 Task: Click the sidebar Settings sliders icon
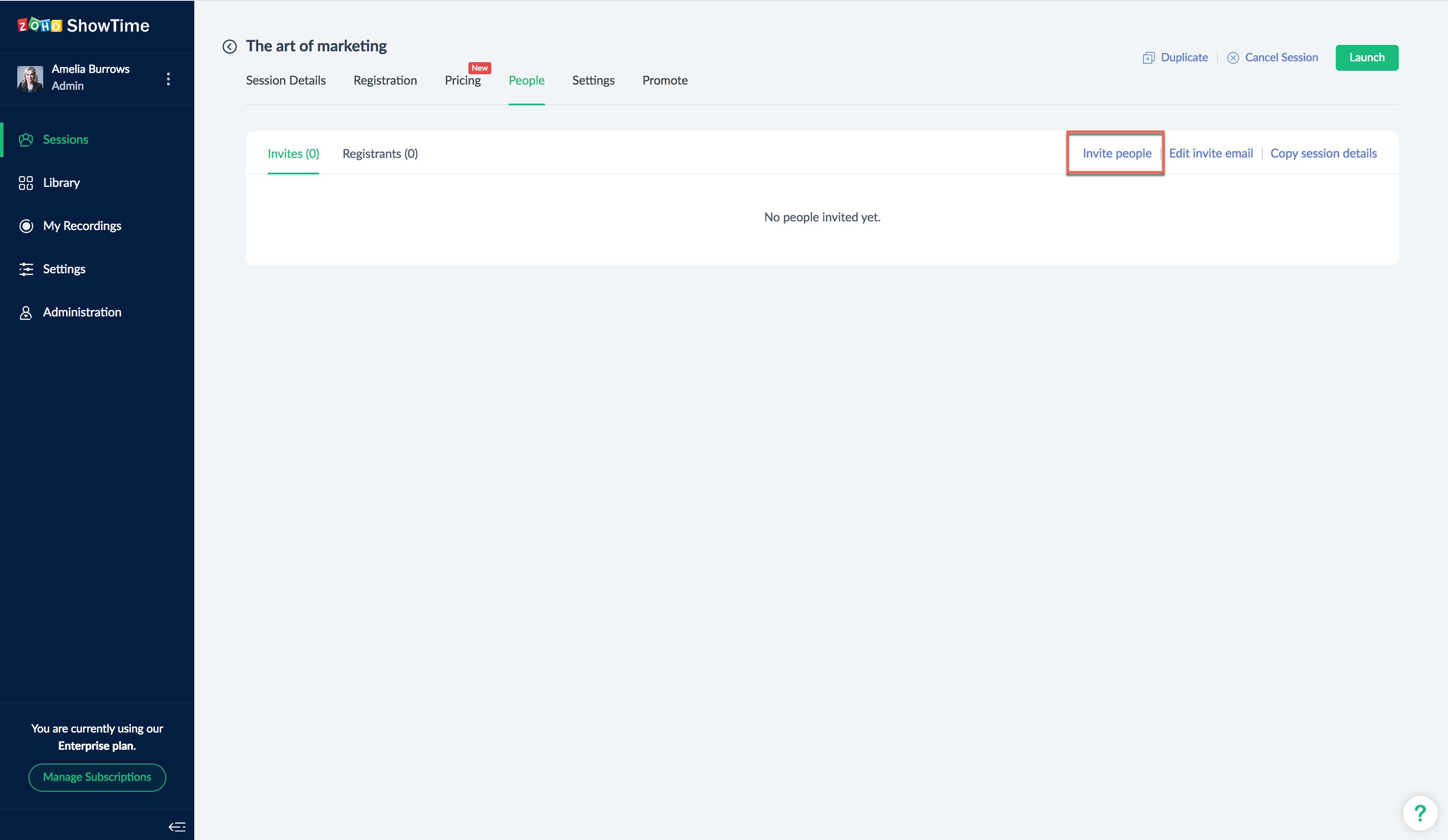coord(26,269)
